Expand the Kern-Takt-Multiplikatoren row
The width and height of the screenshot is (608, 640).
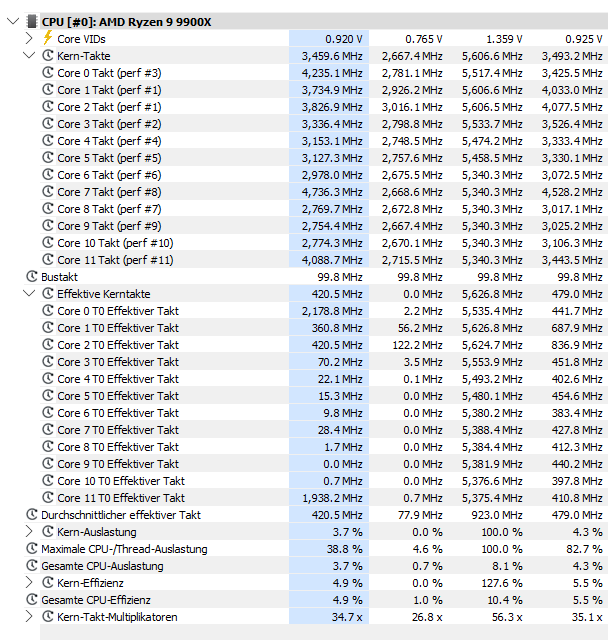pyautogui.click(x=29, y=616)
